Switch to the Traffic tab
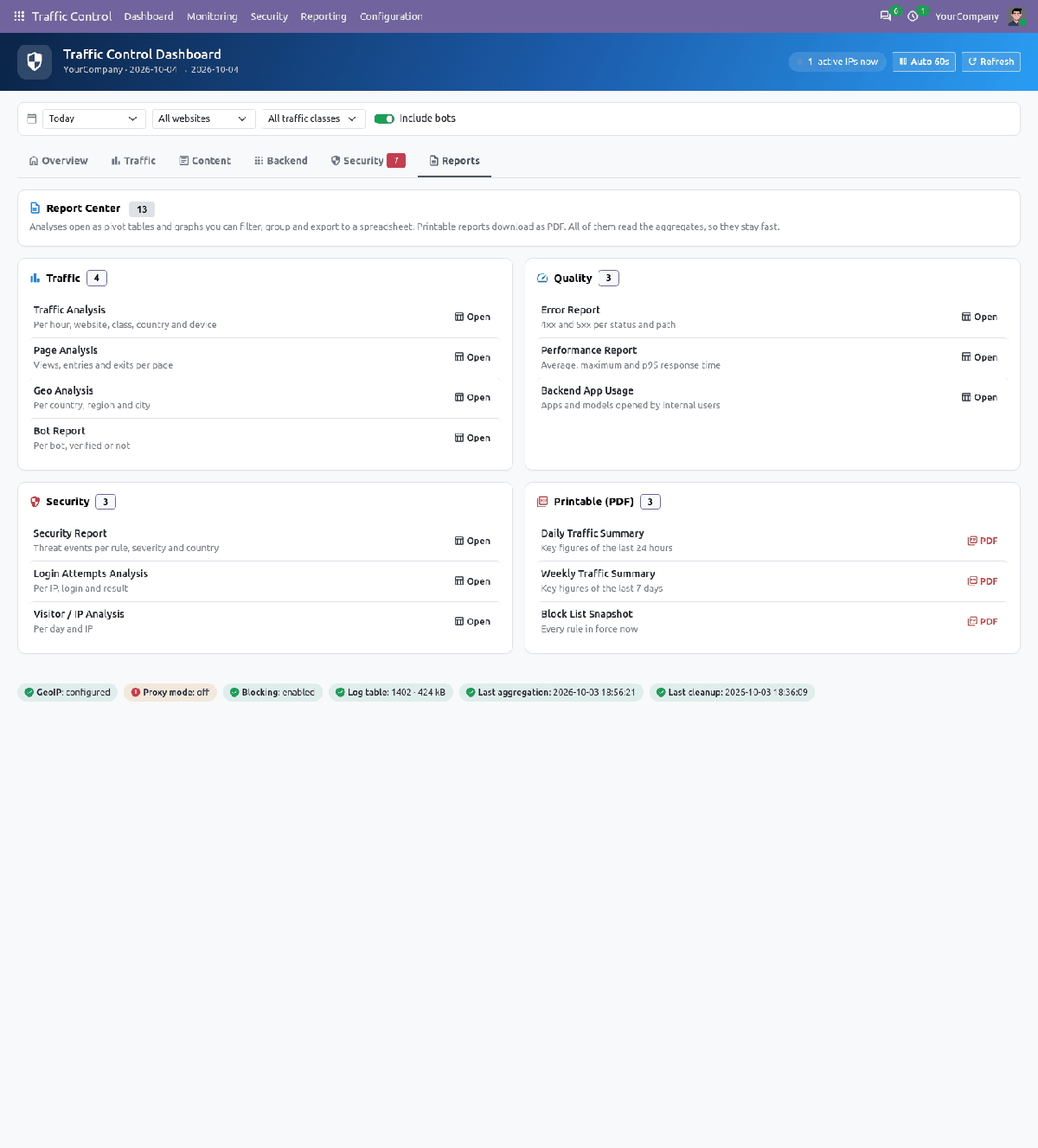The width and height of the screenshot is (1038, 1148). 133,161
